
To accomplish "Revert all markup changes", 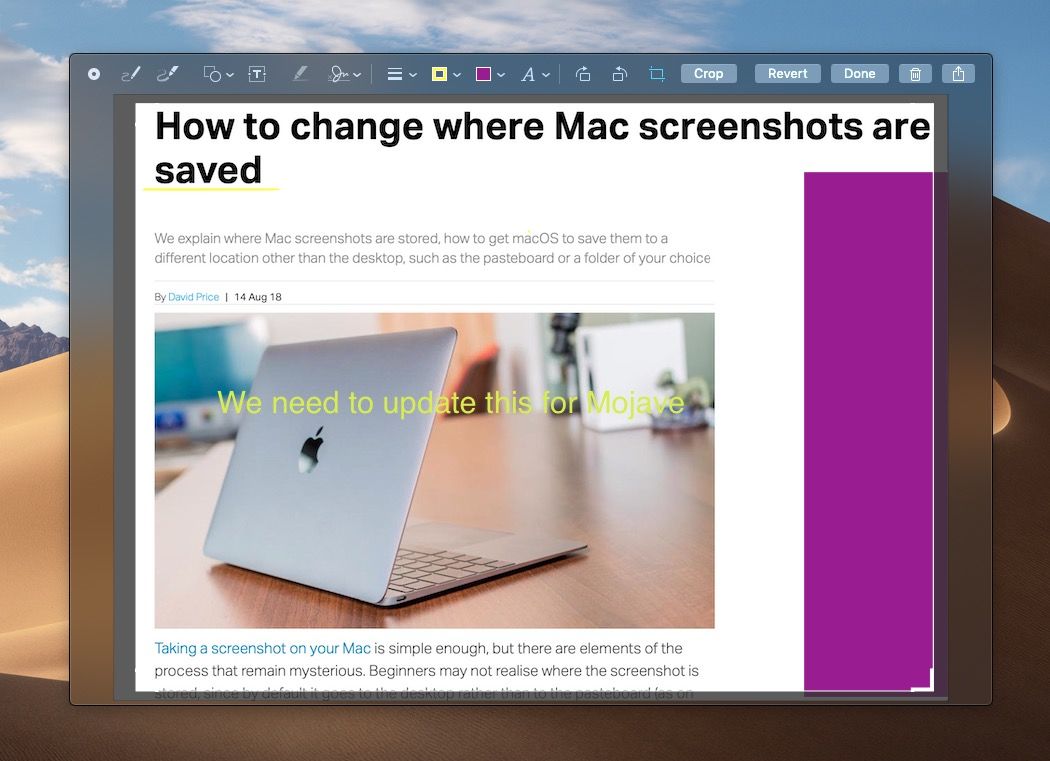I will coord(787,73).
